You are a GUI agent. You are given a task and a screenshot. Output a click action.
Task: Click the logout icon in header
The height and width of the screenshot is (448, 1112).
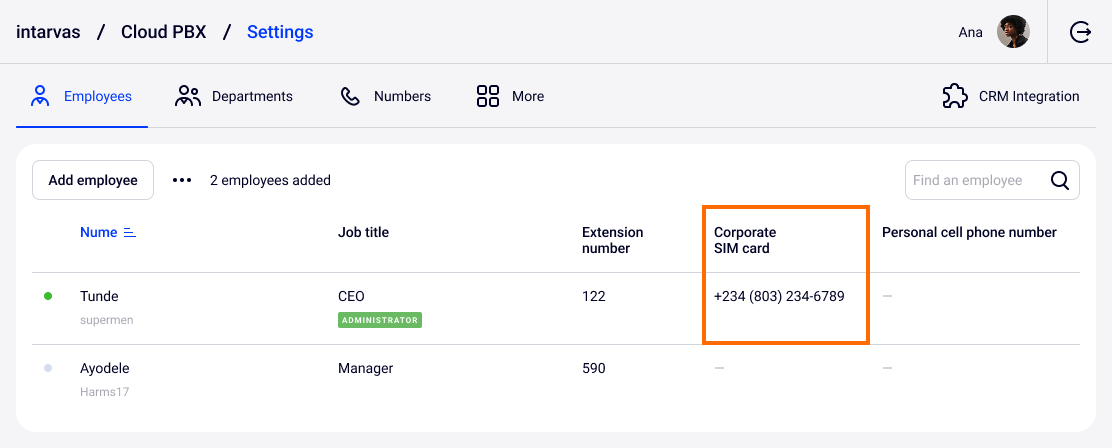point(1080,32)
